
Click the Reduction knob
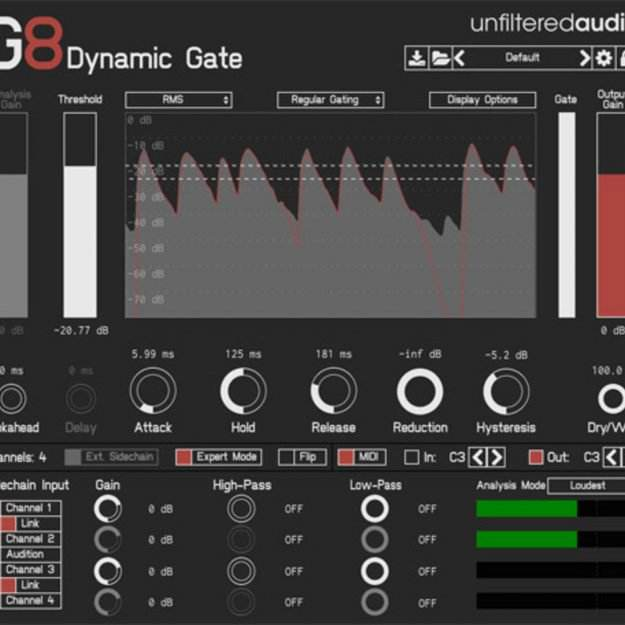(420, 391)
